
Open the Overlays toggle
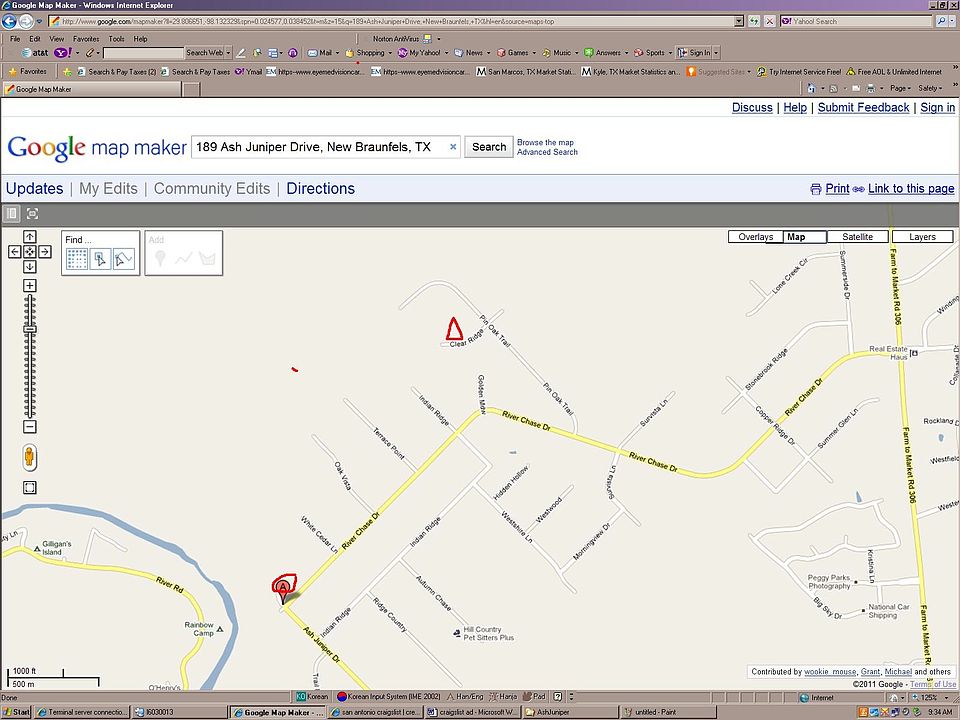pos(756,237)
